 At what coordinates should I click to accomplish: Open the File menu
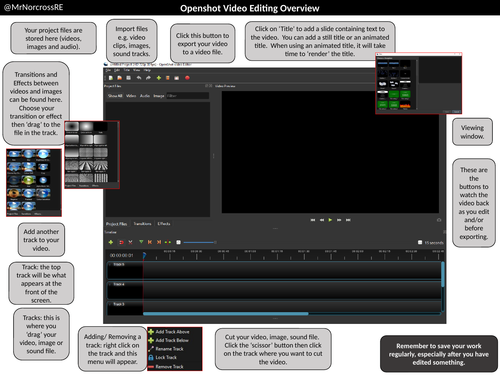point(108,70)
